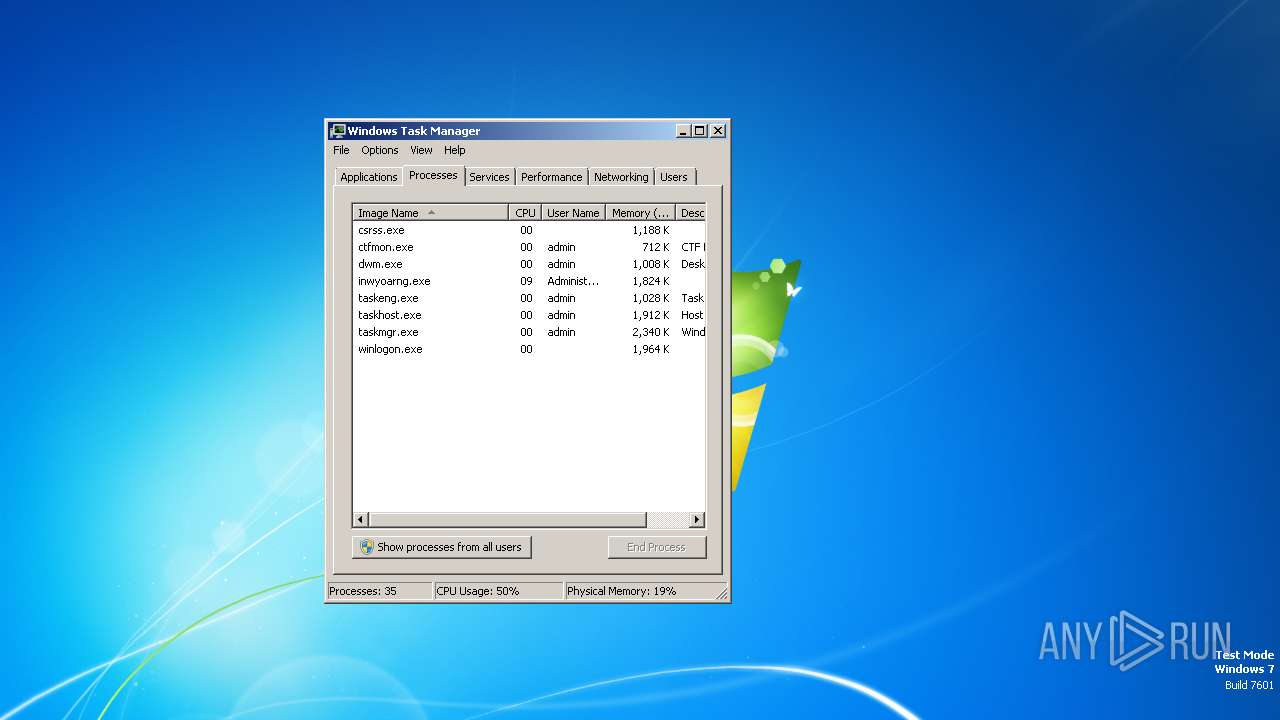This screenshot has width=1280, height=720.
Task: Click the 1,188 K memory value
Action: [651, 230]
